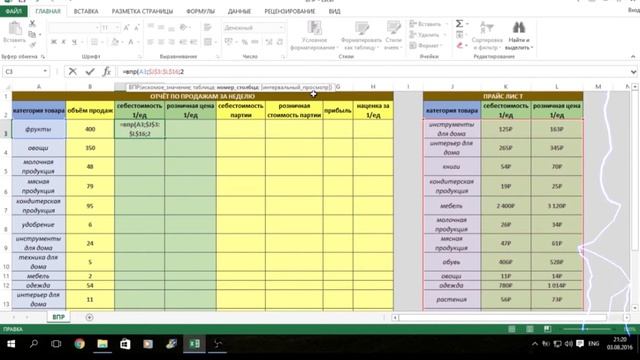Open Format as Table (Форматировать как таблицу) dropdown
The image size is (640, 360).
(361, 35)
